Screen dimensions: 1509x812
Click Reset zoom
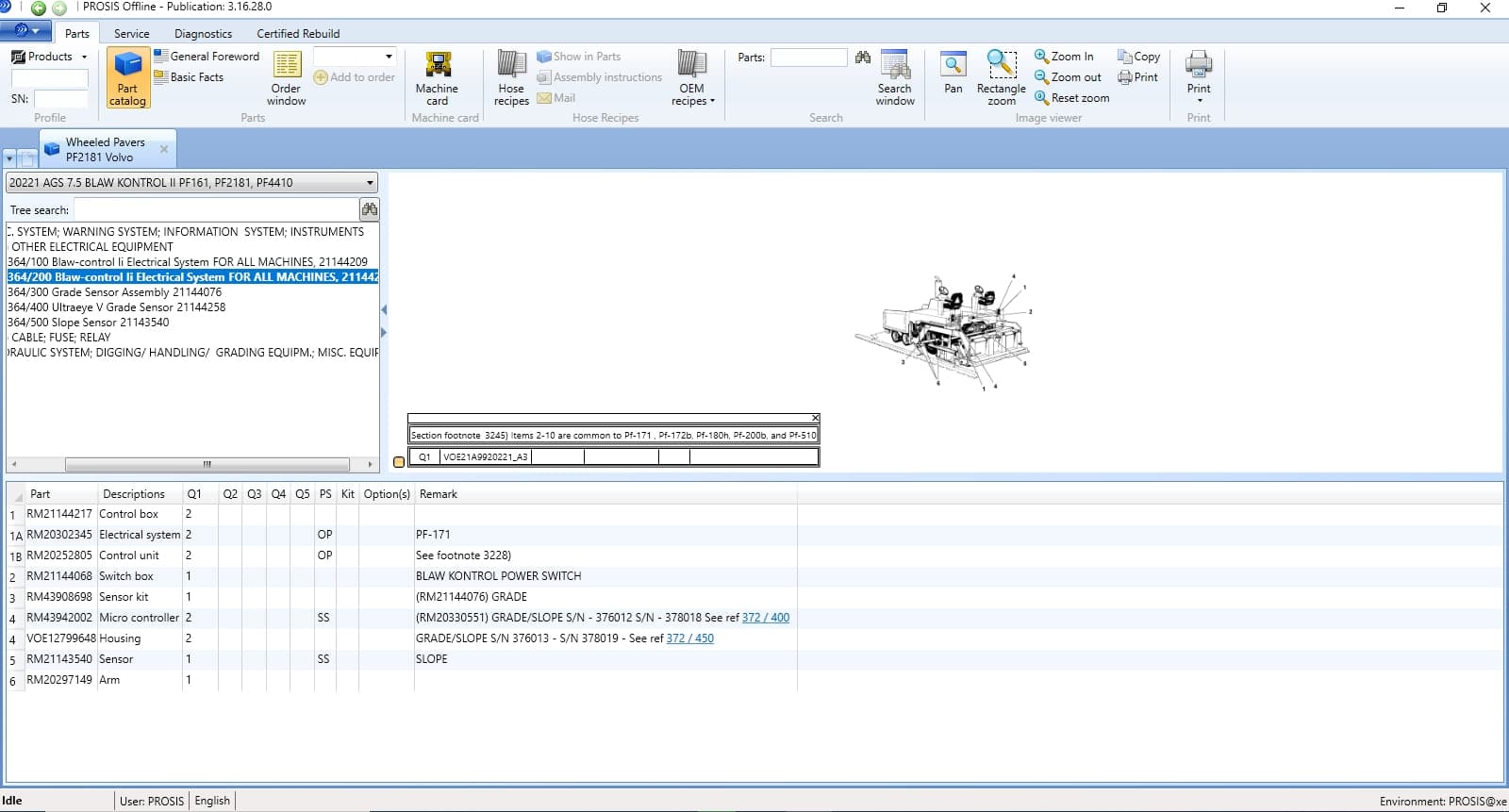coord(1072,98)
